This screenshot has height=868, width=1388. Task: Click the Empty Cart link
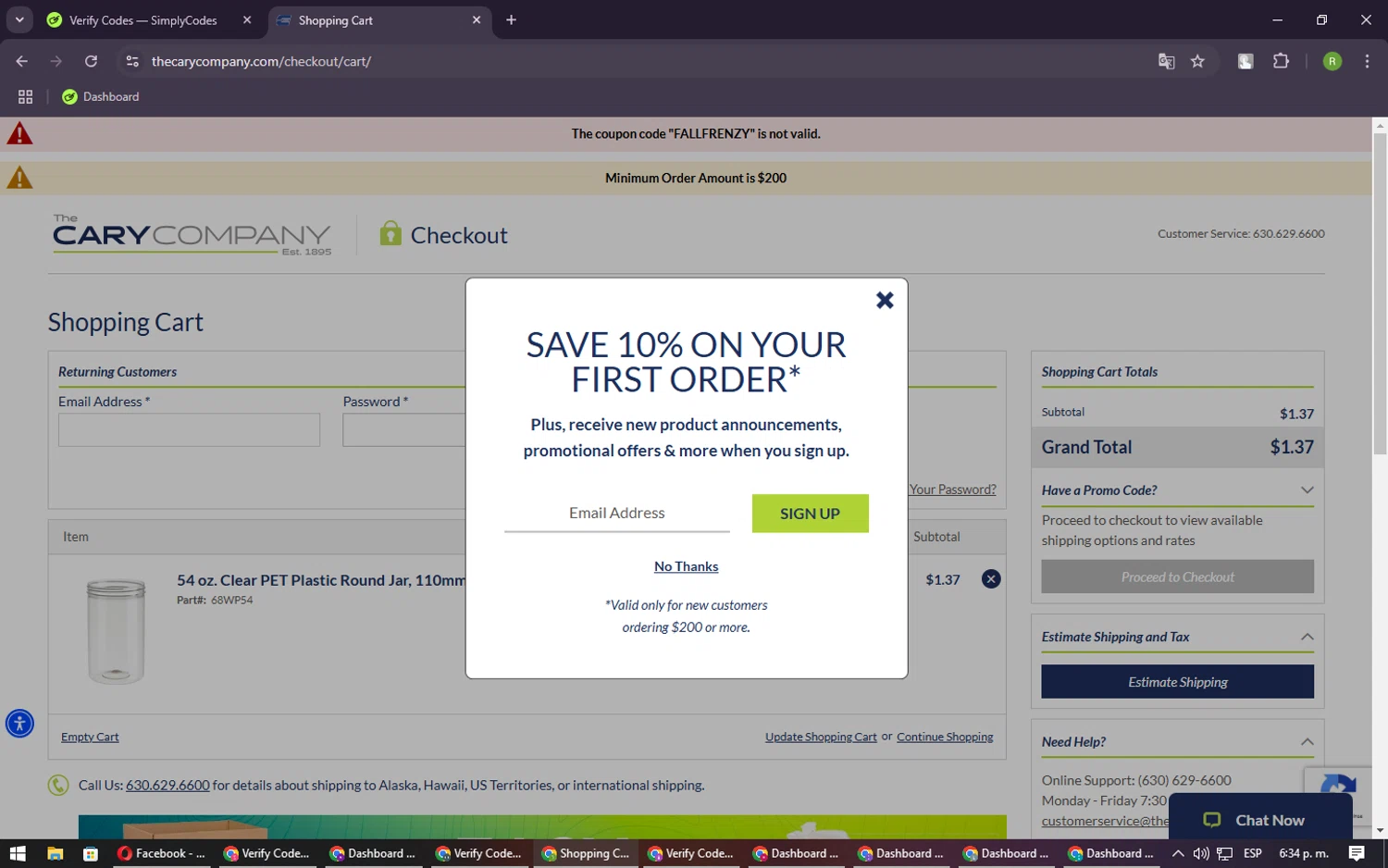click(x=90, y=737)
